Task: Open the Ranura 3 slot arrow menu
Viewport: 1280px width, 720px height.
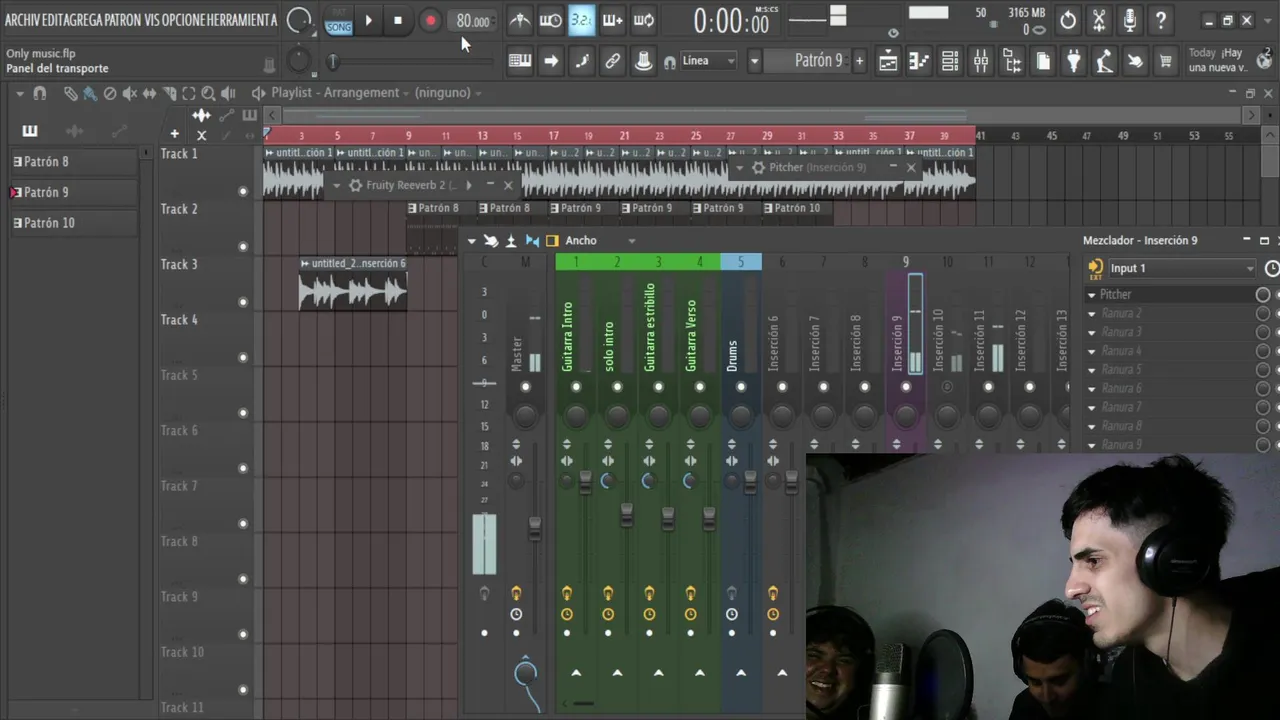Action: tap(1092, 332)
